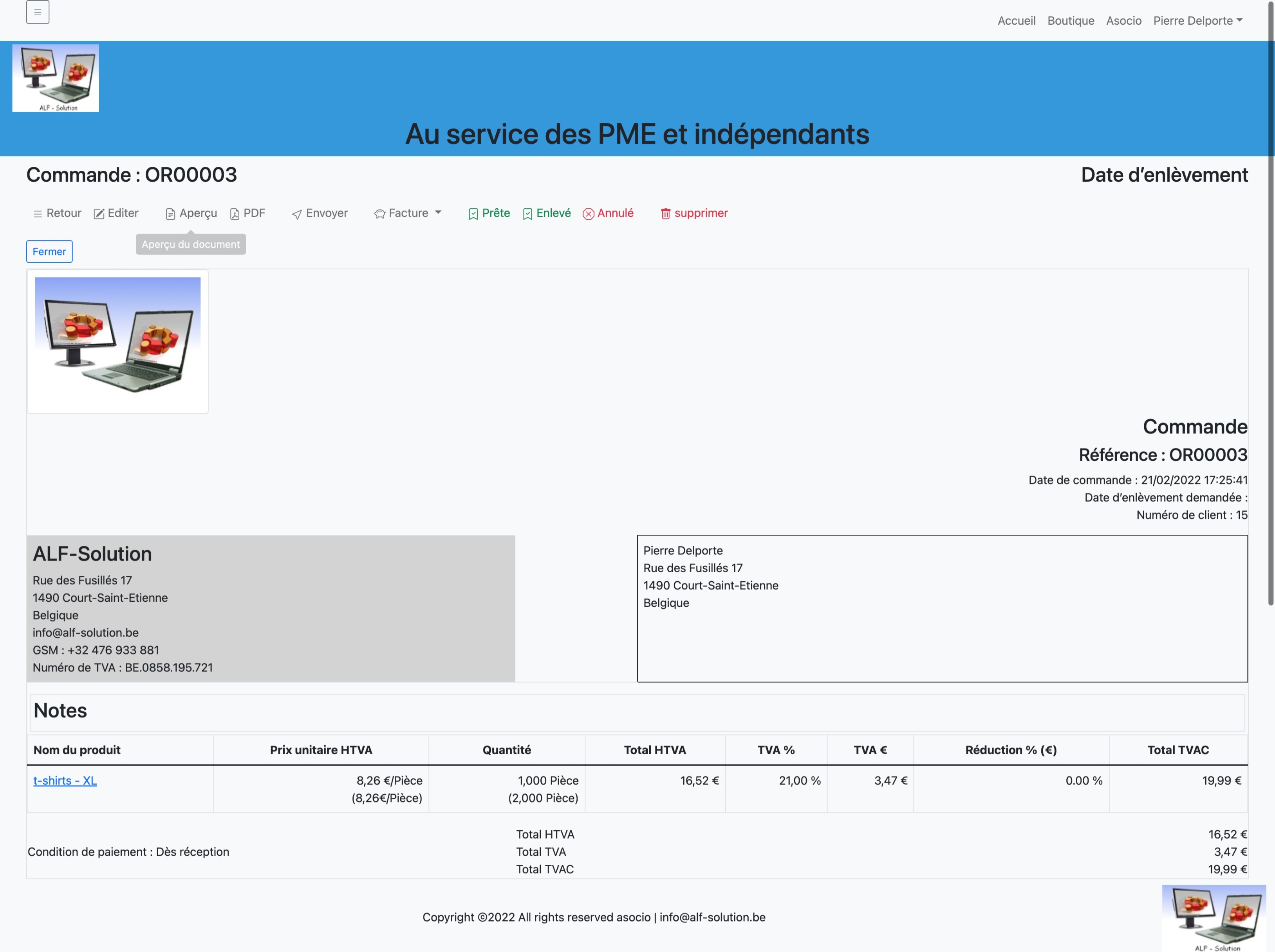The height and width of the screenshot is (952, 1275).
Task: Expand the Facture dropdown
Action: 408,213
